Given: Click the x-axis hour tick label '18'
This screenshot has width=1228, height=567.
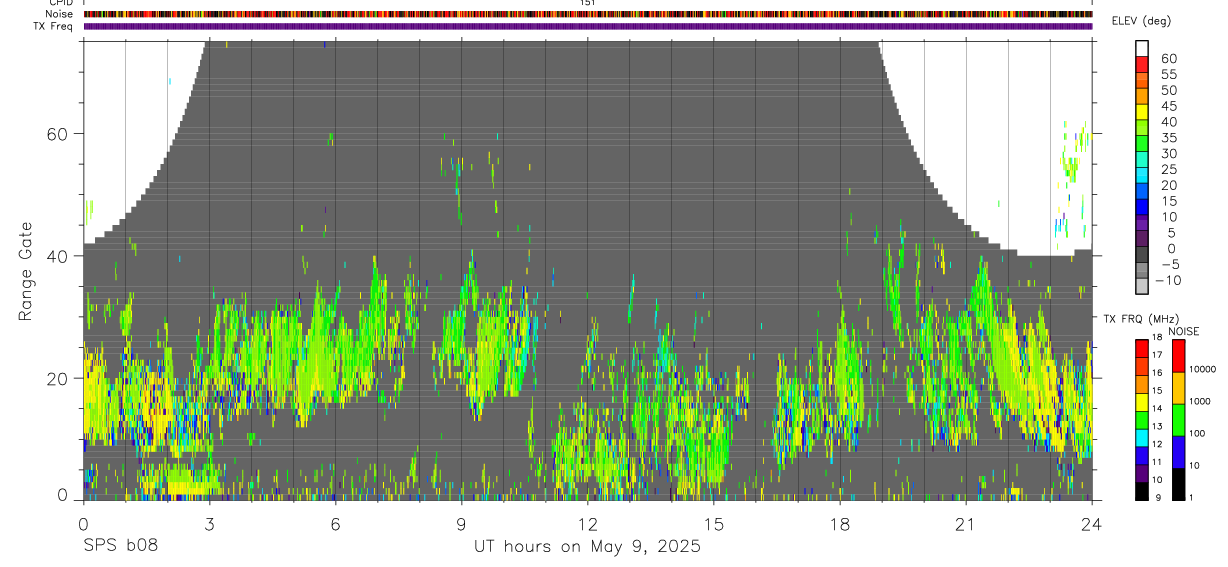Looking at the screenshot, I should click(x=839, y=524).
